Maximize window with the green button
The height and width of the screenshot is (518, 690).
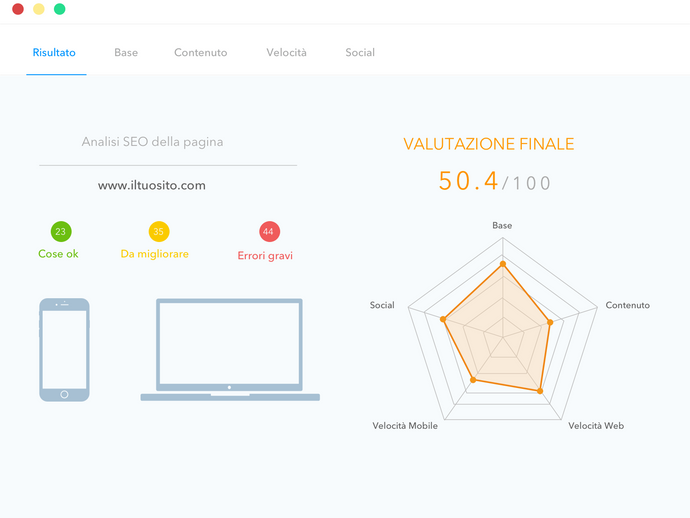click(x=59, y=9)
